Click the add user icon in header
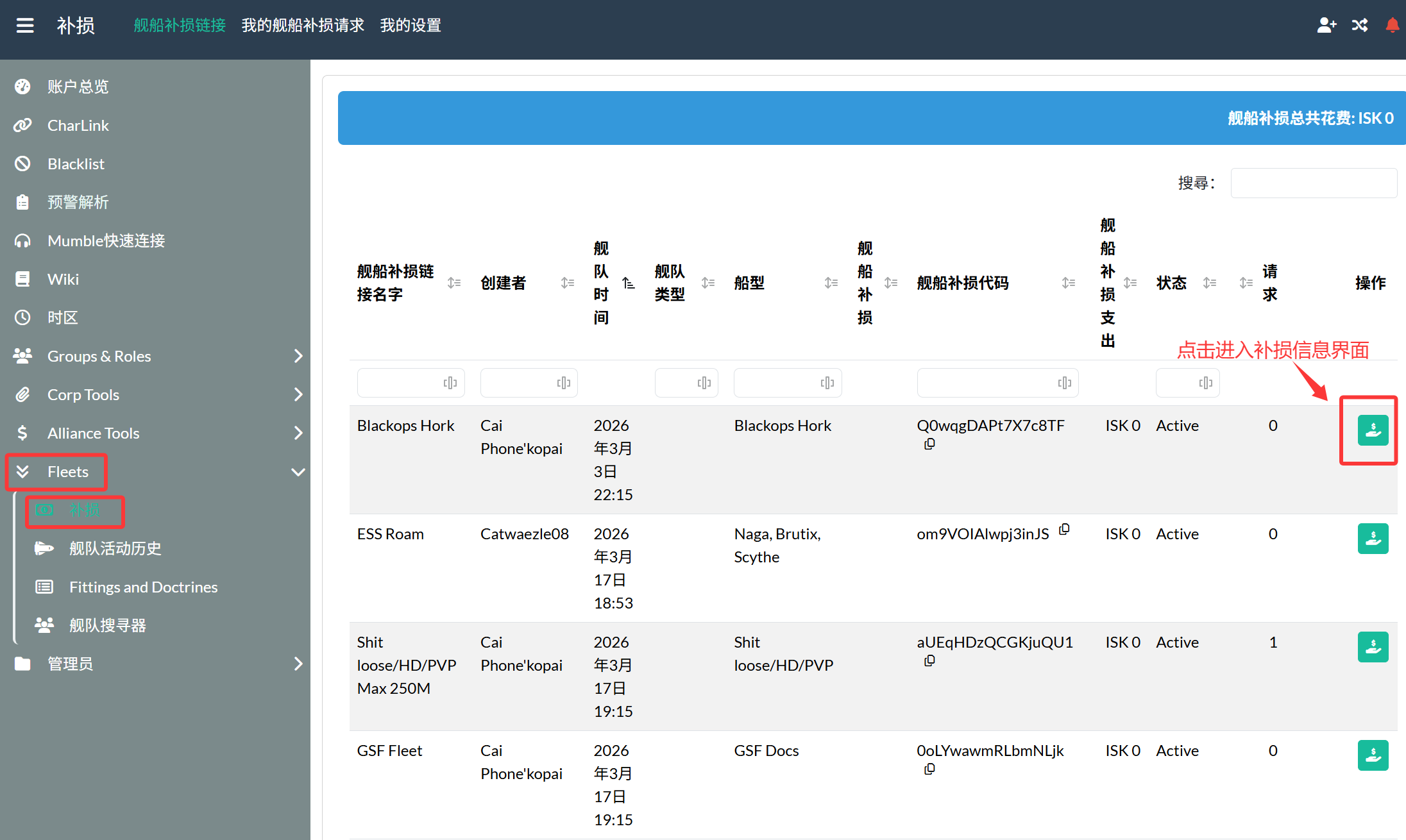1406x840 pixels. [1326, 25]
